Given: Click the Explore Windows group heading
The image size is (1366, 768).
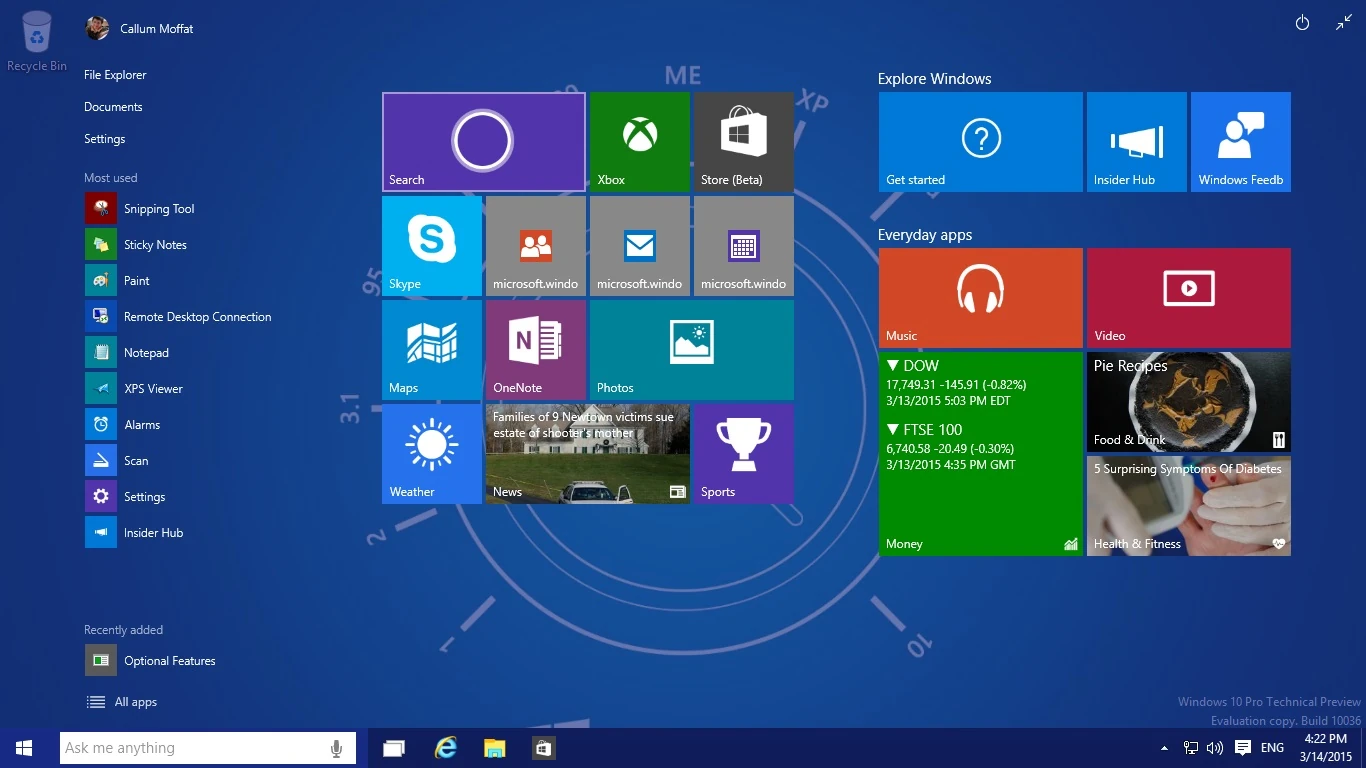Looking at the screenshot, I should point(934,79).
